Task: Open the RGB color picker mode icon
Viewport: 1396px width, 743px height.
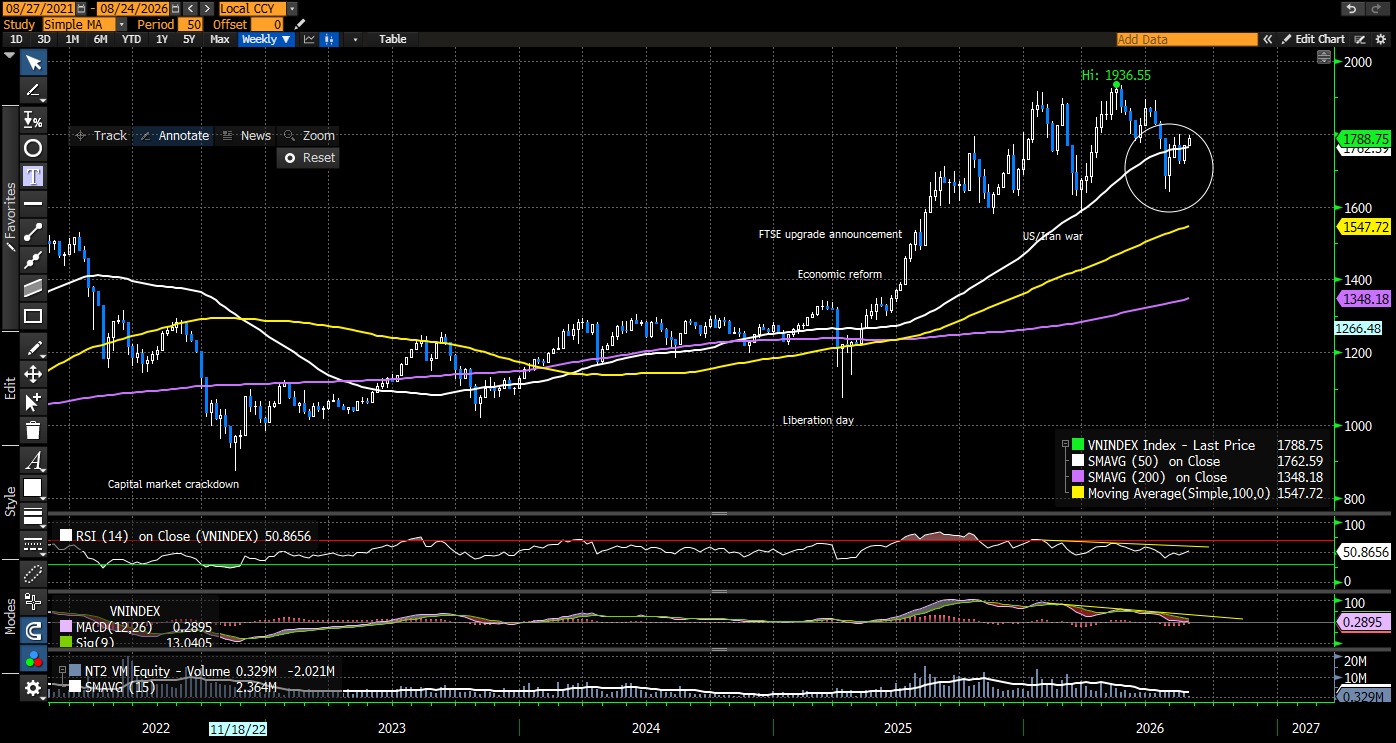Action: coord(33,659)
